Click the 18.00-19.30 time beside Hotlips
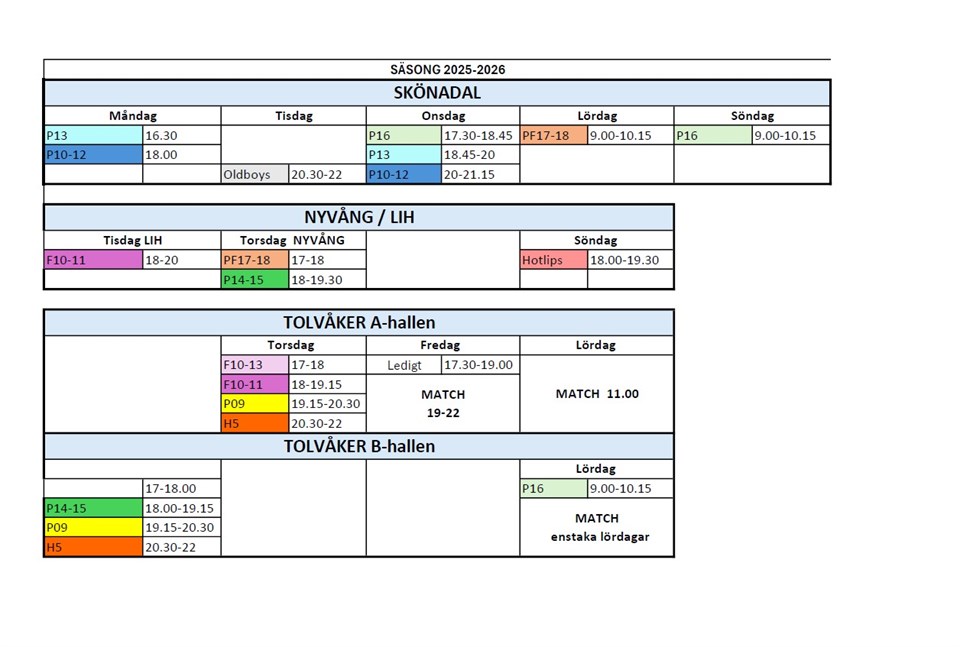960x647 pixels. 630,260
